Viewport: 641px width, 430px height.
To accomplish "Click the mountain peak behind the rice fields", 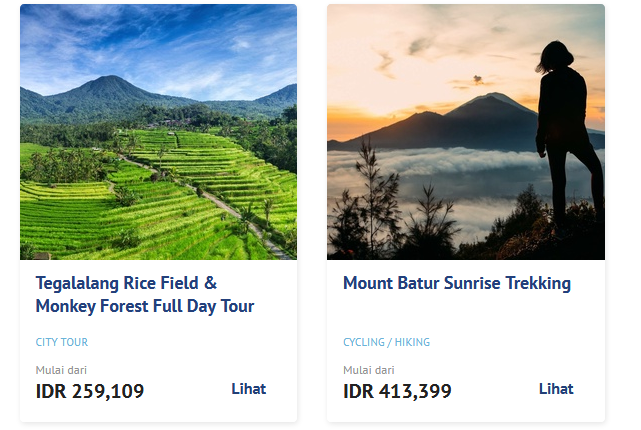I will 110,82.
